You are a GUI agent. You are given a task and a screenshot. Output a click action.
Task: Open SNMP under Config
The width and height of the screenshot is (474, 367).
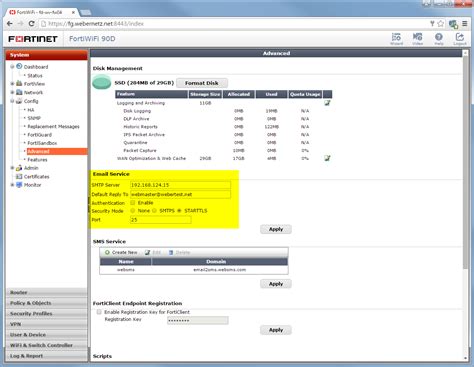34,118
